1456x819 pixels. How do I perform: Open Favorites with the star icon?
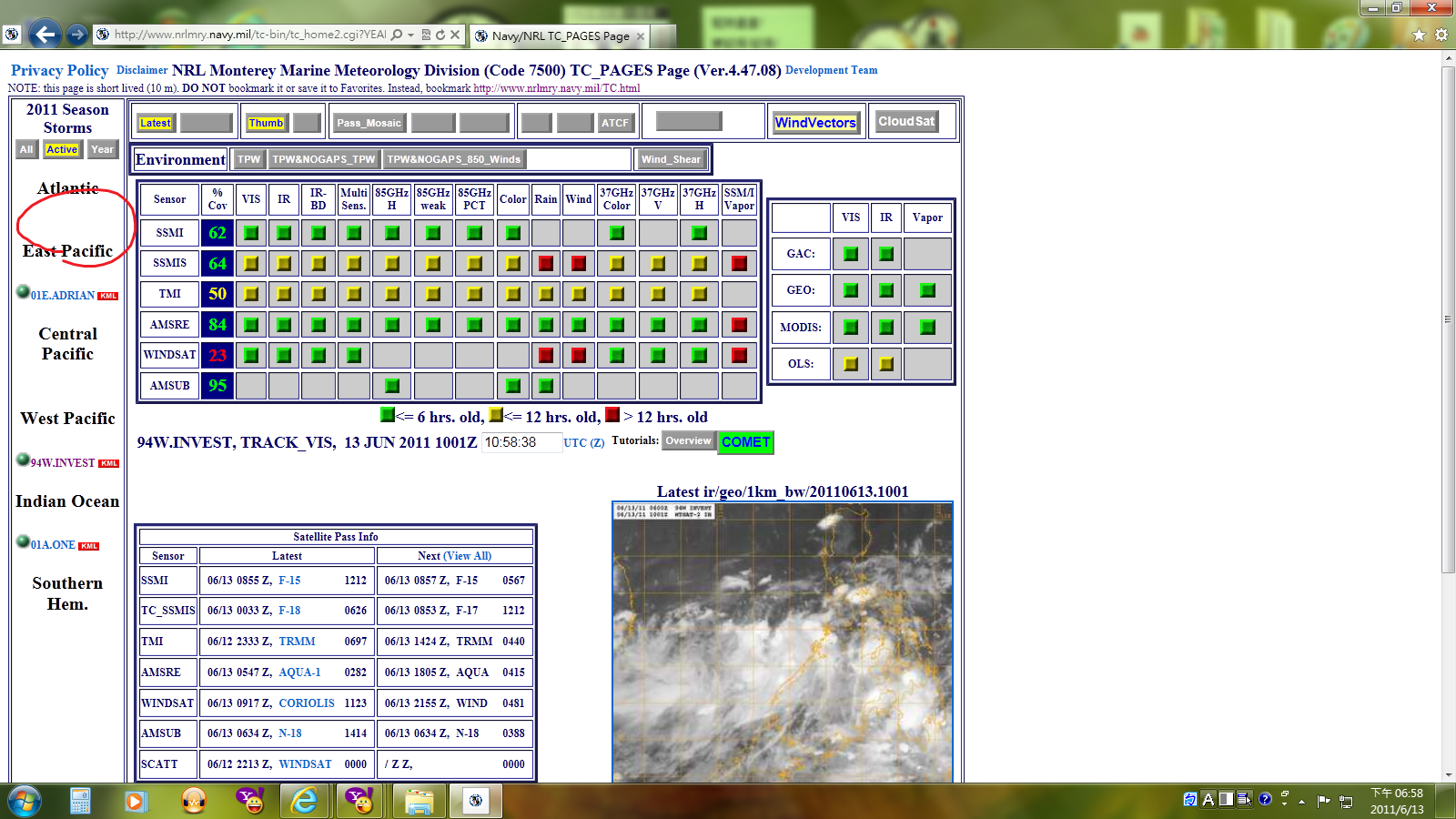[1419, 35]
